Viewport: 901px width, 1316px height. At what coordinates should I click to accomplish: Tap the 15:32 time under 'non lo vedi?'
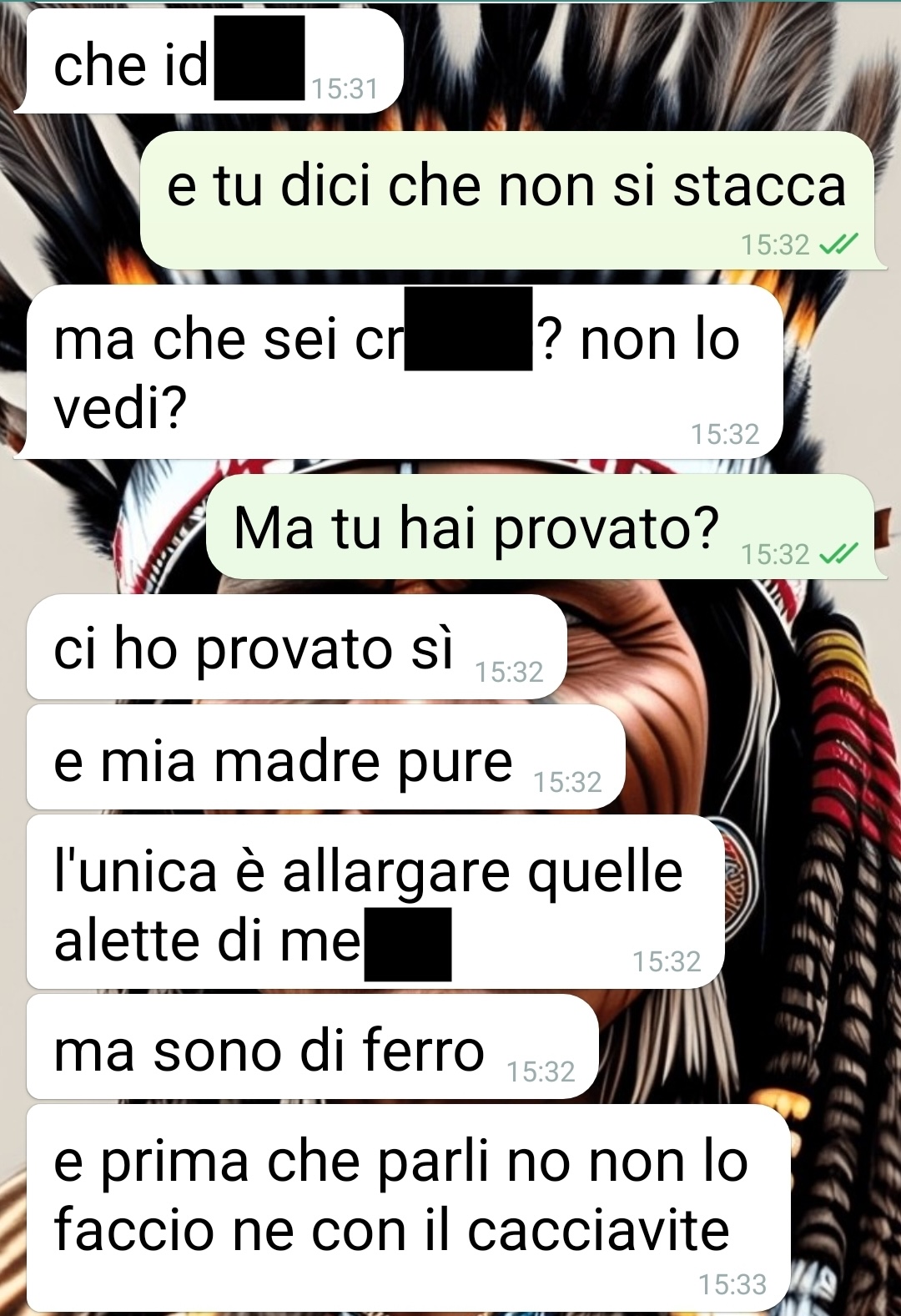coord(725,434)
